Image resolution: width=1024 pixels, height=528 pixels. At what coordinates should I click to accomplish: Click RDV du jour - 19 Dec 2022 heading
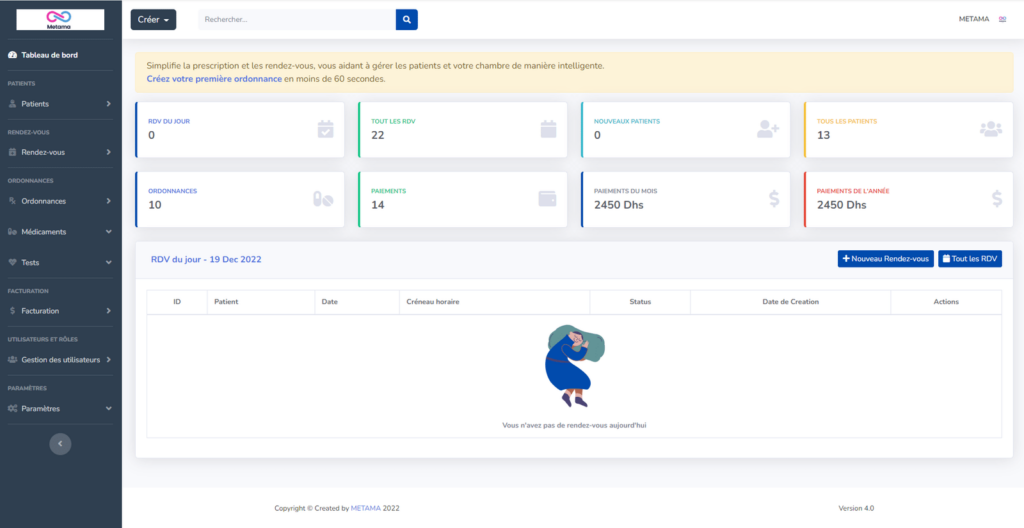click(x=206, y=259)
